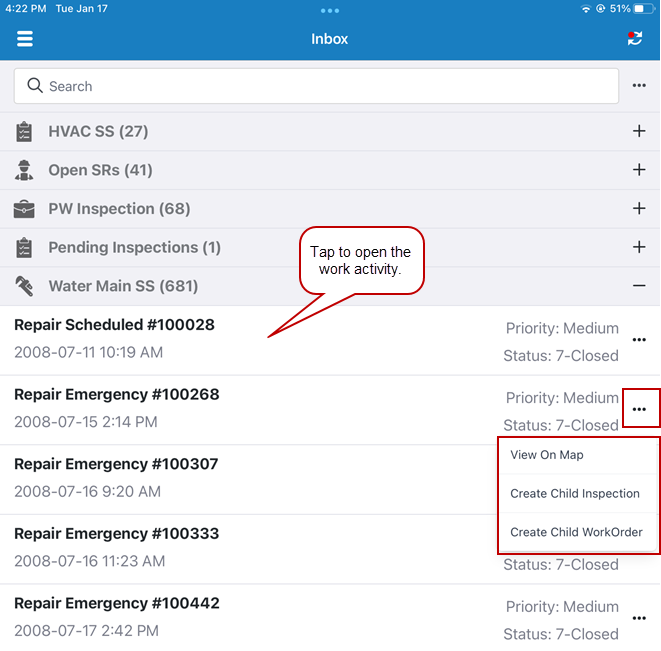Click the HVAC SS clipboard icon
This screenshot has height=651, width=661.
click(x=24, y=132)
